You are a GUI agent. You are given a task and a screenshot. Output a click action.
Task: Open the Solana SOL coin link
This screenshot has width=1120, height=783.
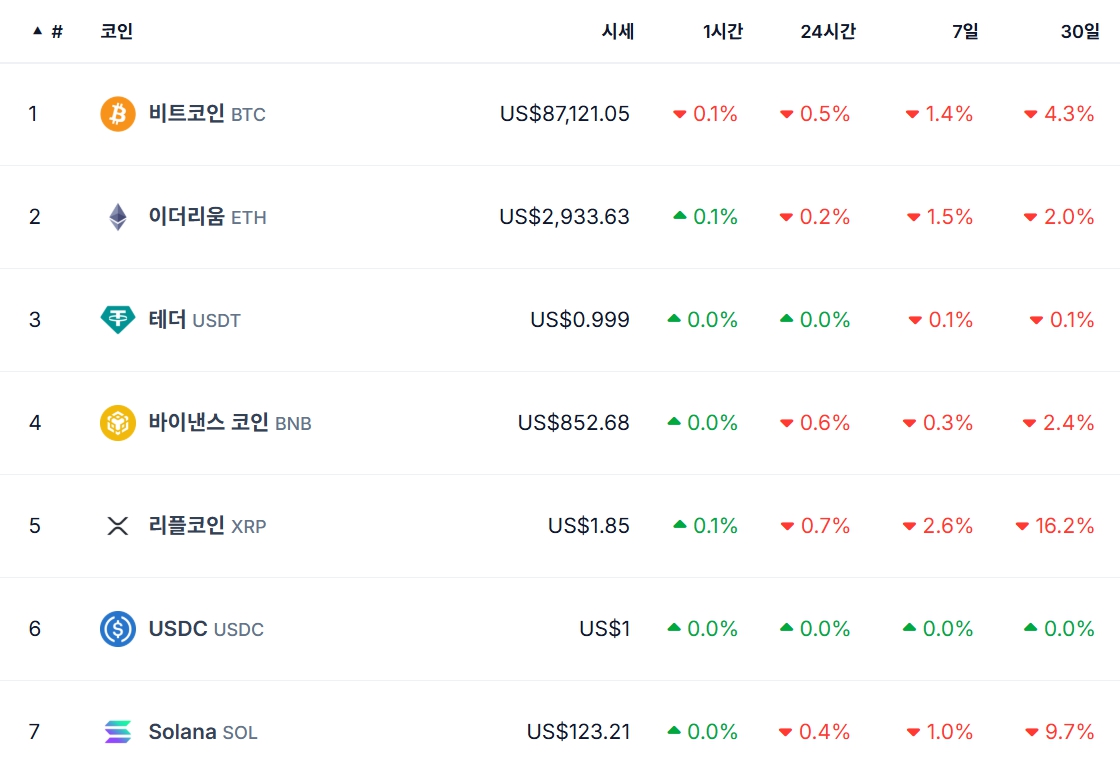pyautogui.click(x=202, y=732)
